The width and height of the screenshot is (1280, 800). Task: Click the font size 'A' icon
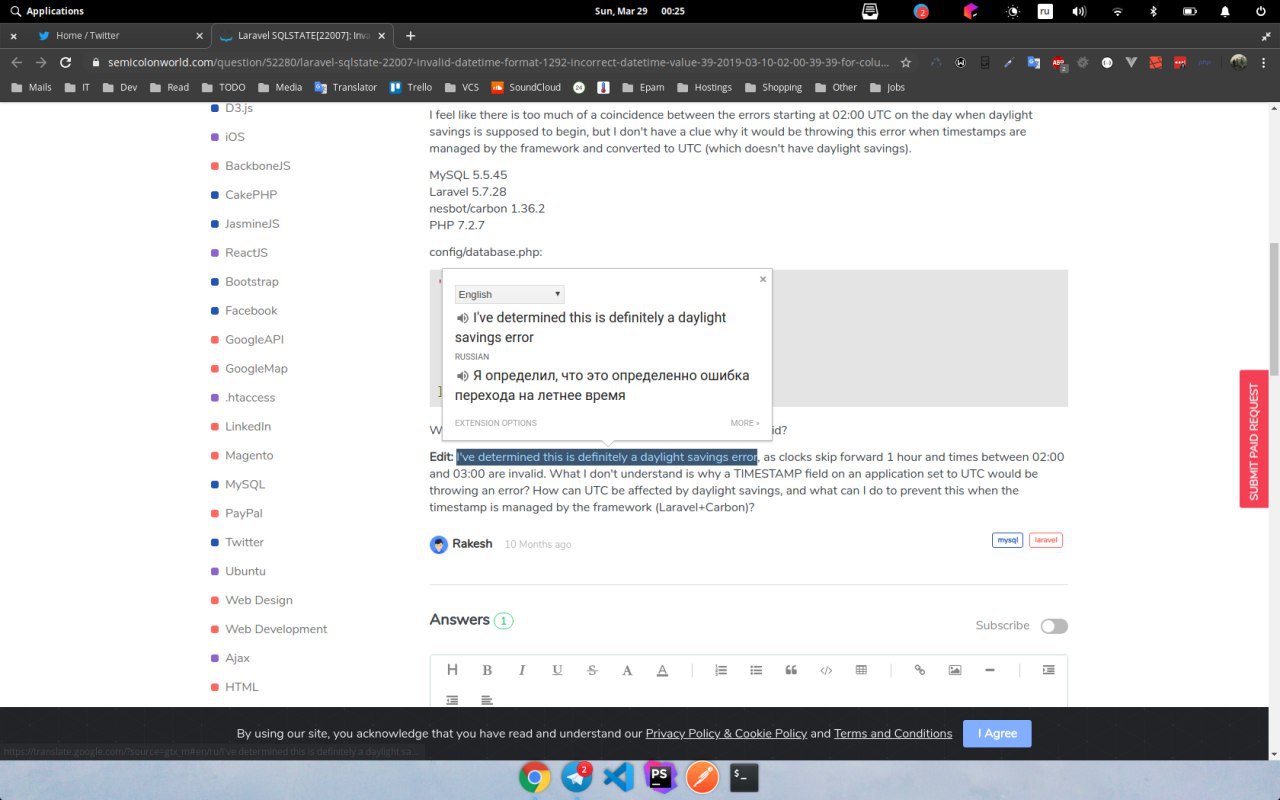point(627,670)
